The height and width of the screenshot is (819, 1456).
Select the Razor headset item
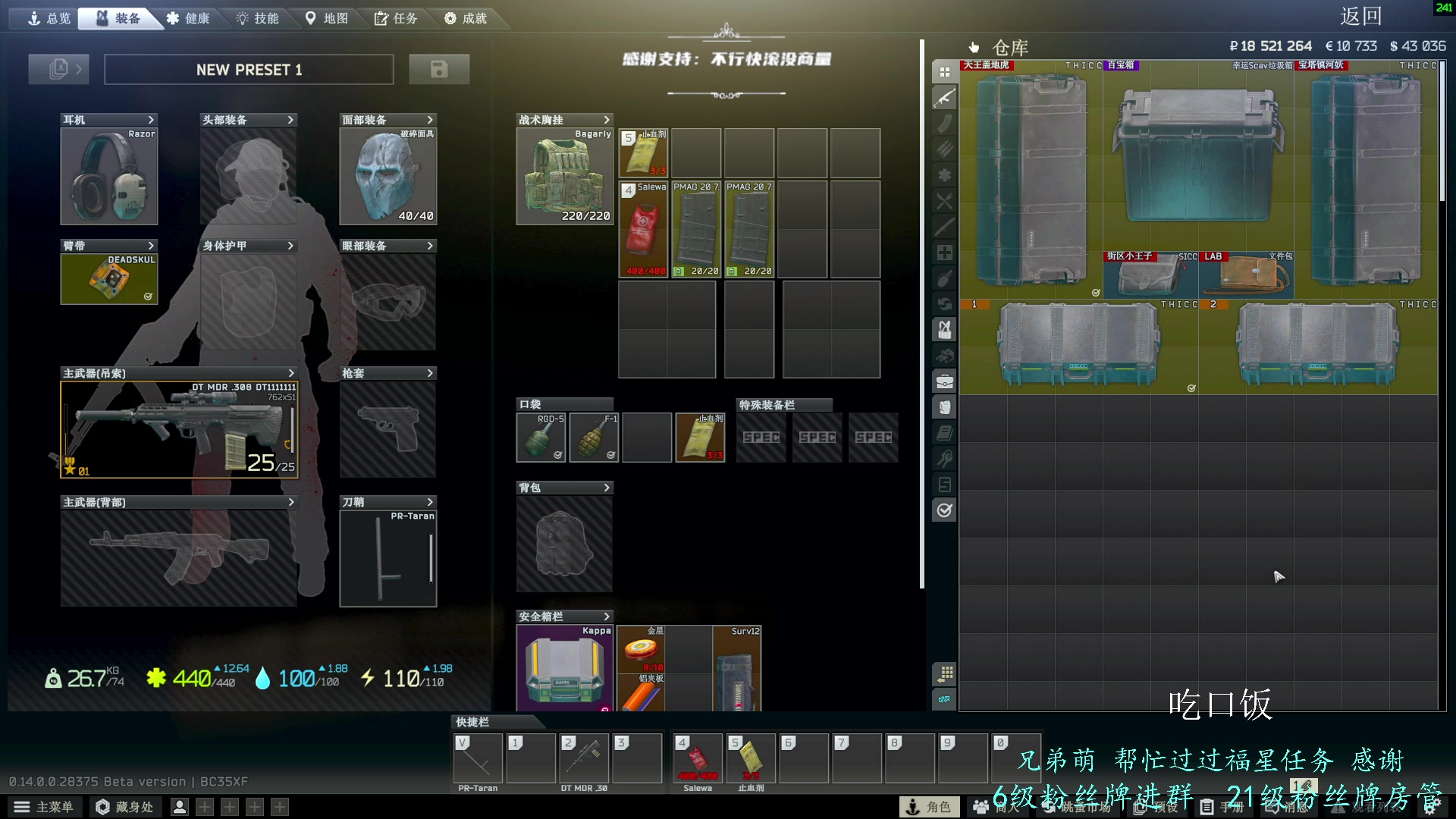109,176
